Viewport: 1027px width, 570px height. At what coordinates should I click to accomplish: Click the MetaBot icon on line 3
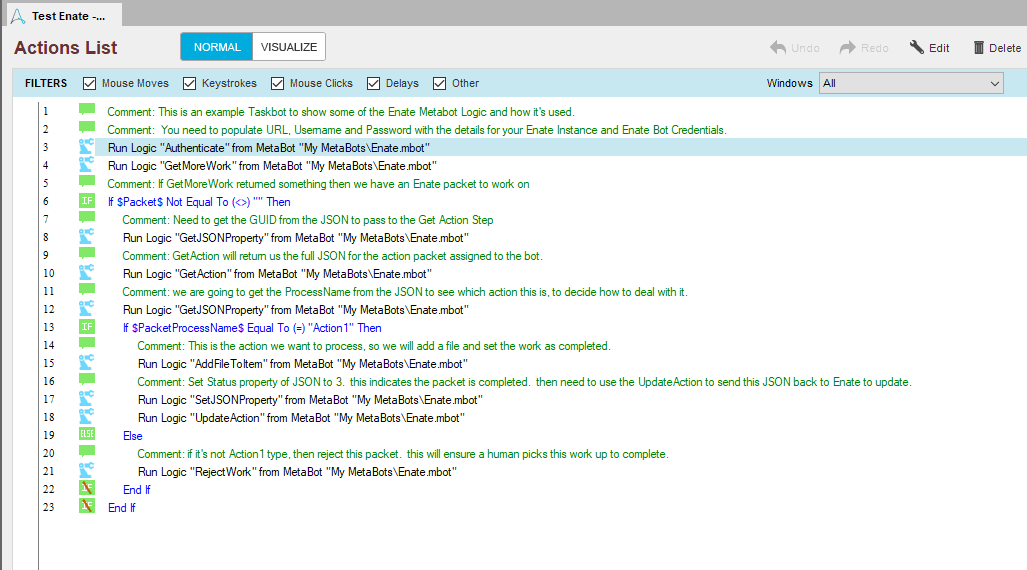[86, 147]
